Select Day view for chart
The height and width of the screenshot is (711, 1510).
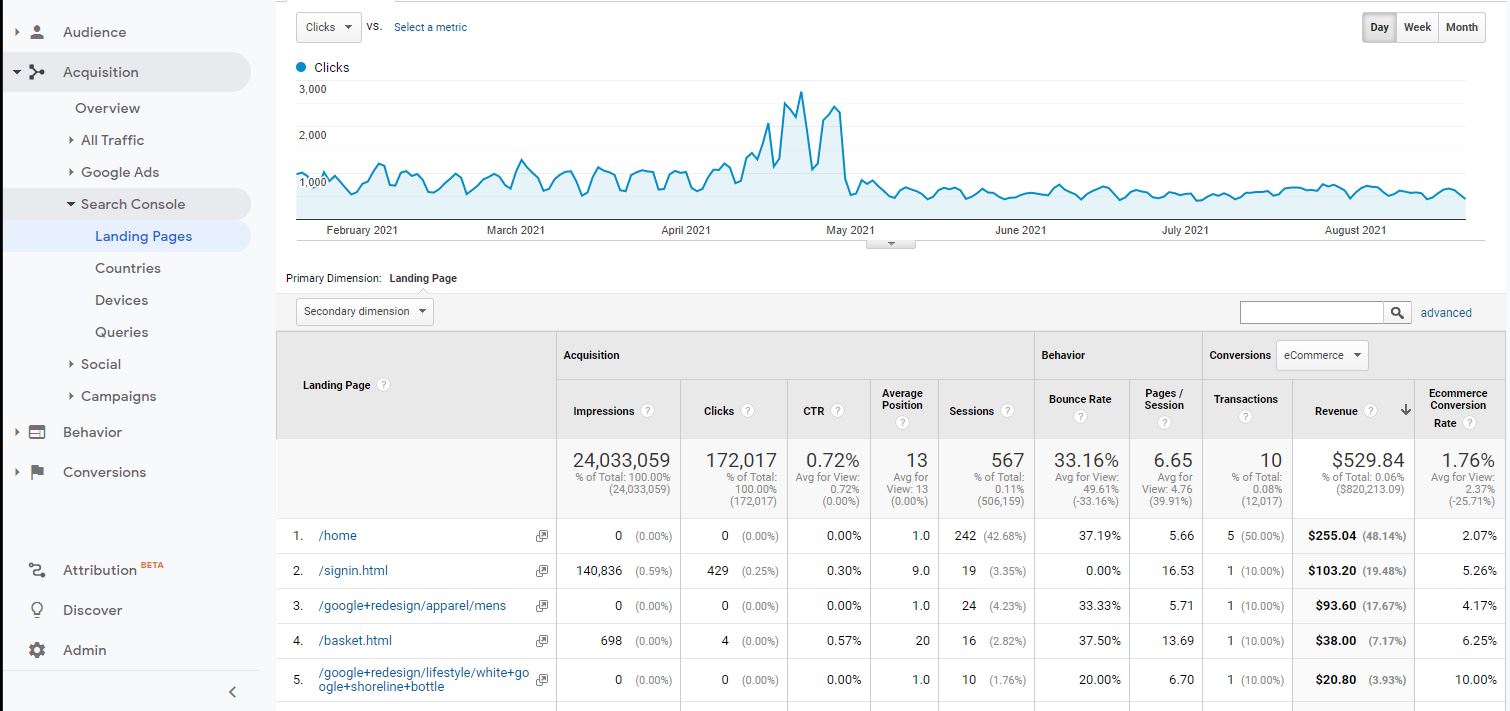(x=1379, y=27)
